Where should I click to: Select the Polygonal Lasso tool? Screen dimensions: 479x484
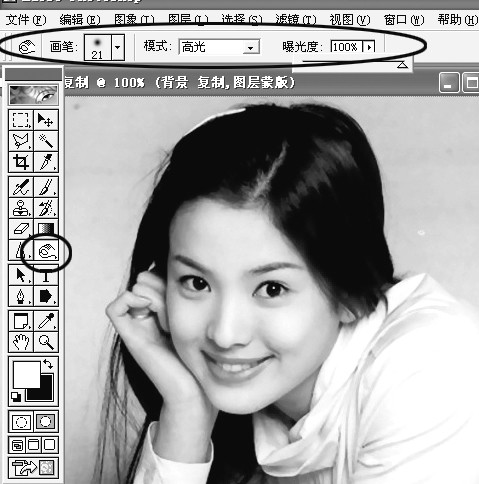pos(21,141)
